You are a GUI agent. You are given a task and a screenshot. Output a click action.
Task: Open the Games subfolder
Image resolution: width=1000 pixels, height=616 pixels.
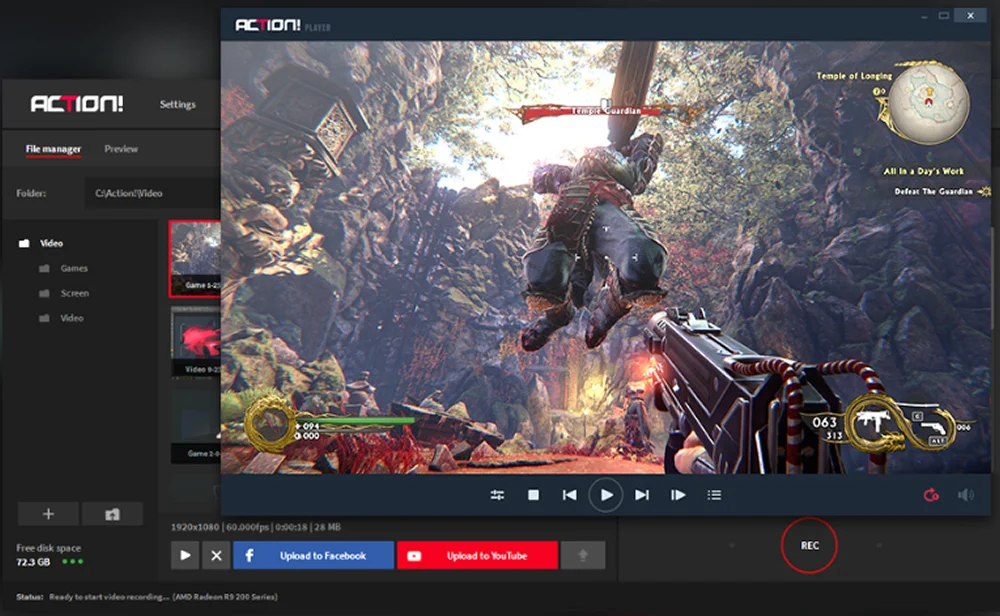click(x=74, y=268)
